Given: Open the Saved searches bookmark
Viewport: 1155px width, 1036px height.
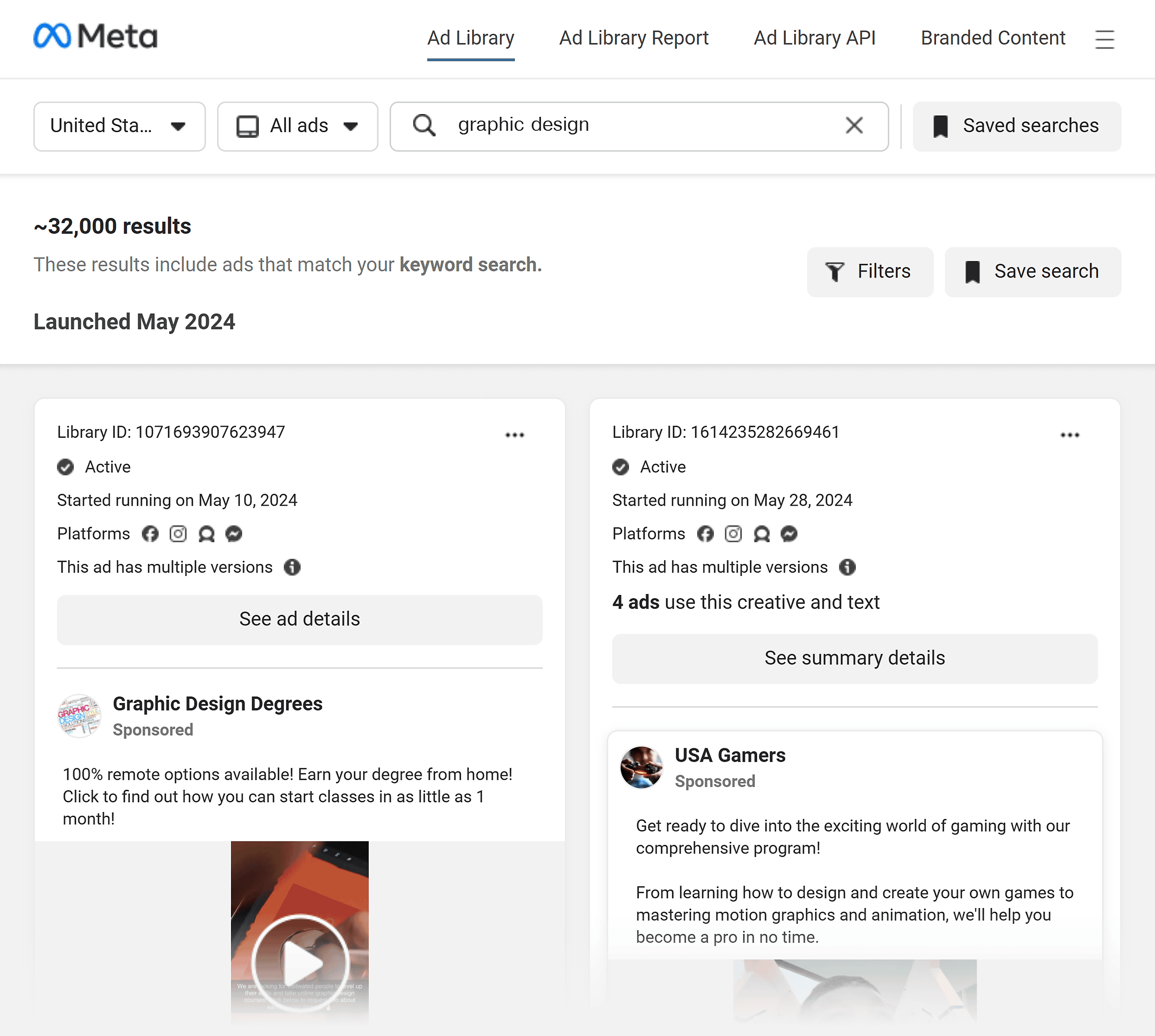Looking at the screenshot, I should (1017, 126).
